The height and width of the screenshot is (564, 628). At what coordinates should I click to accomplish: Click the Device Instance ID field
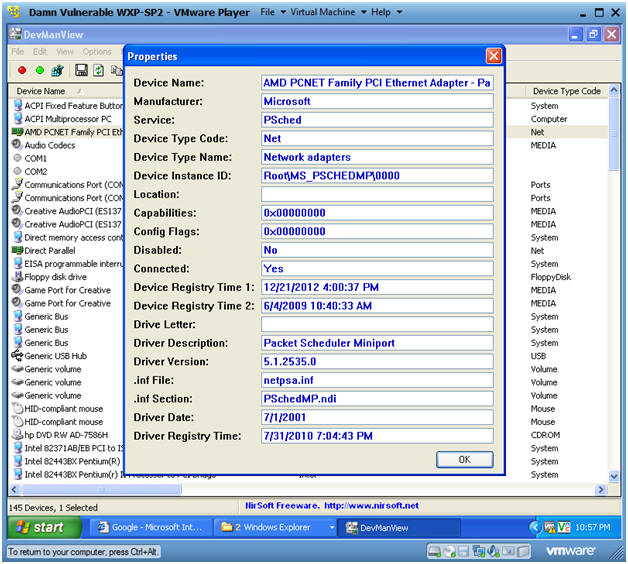click(377, 175)
